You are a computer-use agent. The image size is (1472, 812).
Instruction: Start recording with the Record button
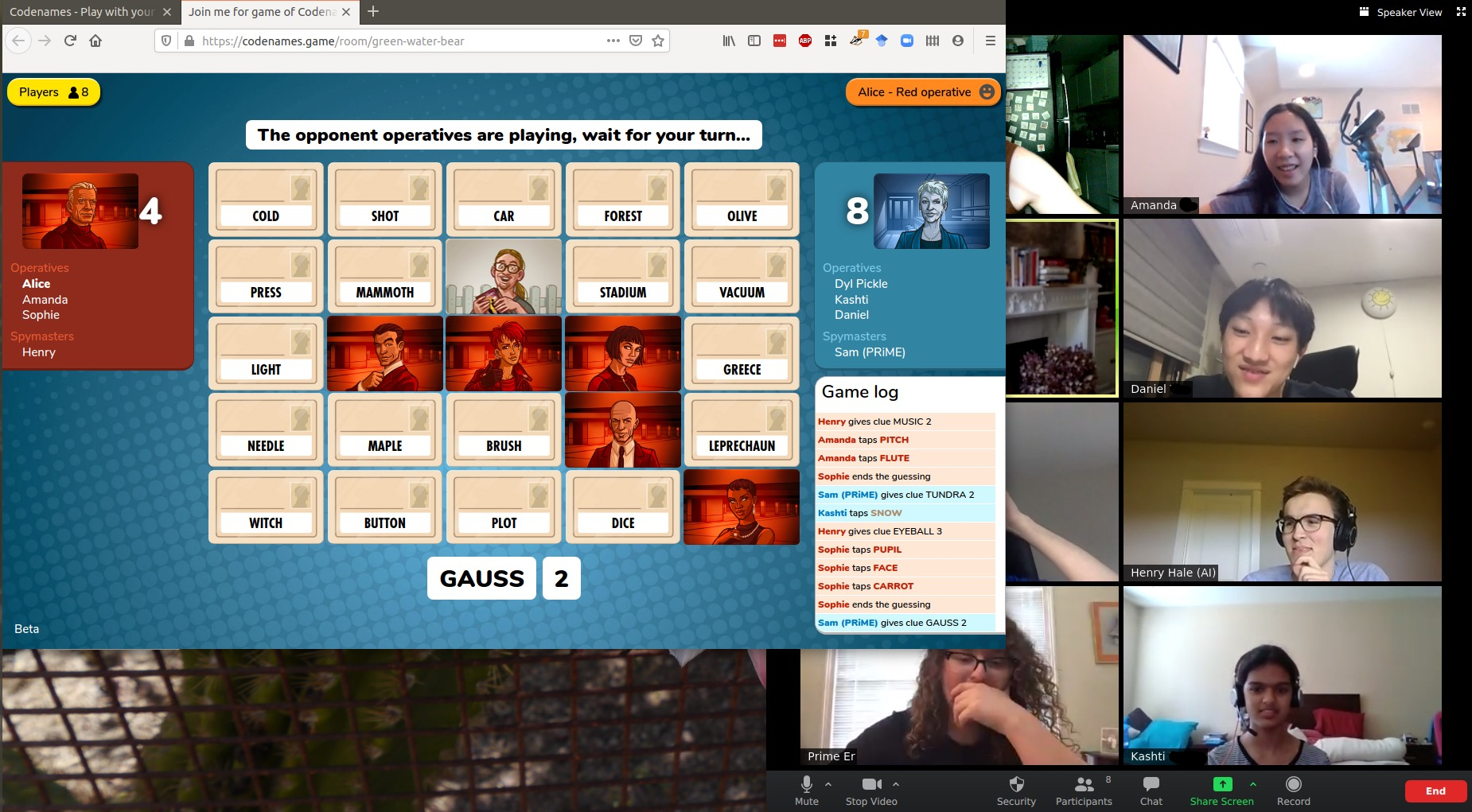point(1293,791)
